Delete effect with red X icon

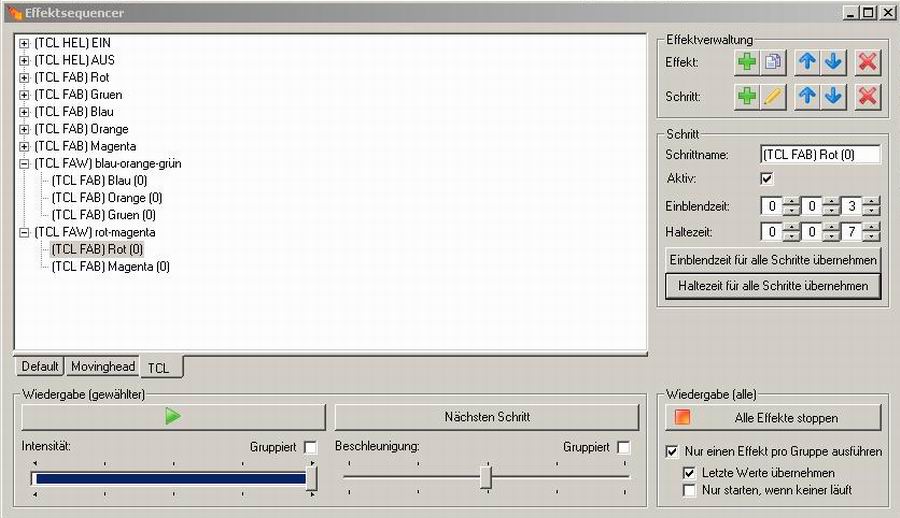[868, 62]
